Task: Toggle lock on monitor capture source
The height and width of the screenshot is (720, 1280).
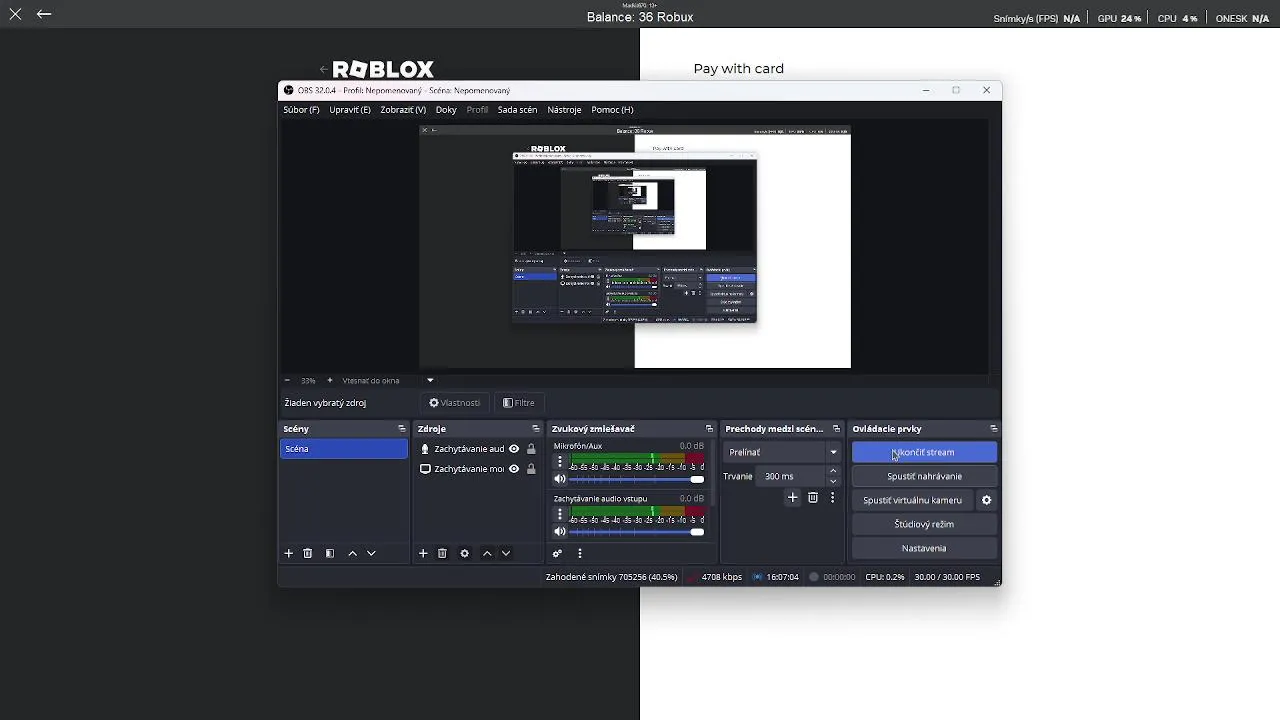Action: click(x=531, y=469)
